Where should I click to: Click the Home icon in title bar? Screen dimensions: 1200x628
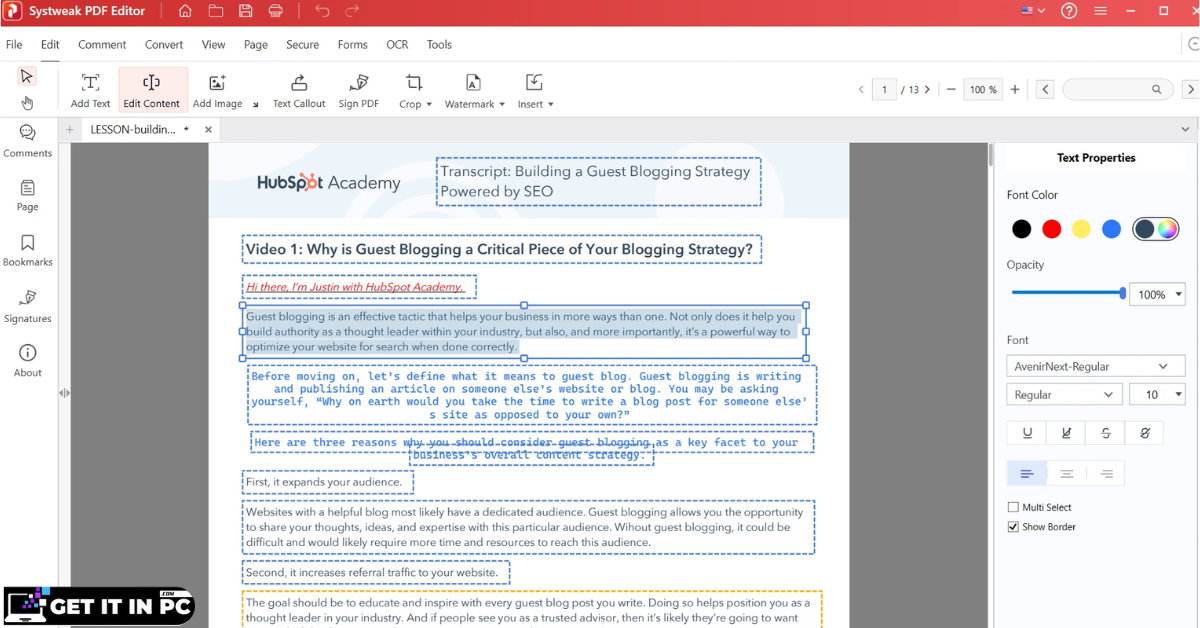[185, 11]
